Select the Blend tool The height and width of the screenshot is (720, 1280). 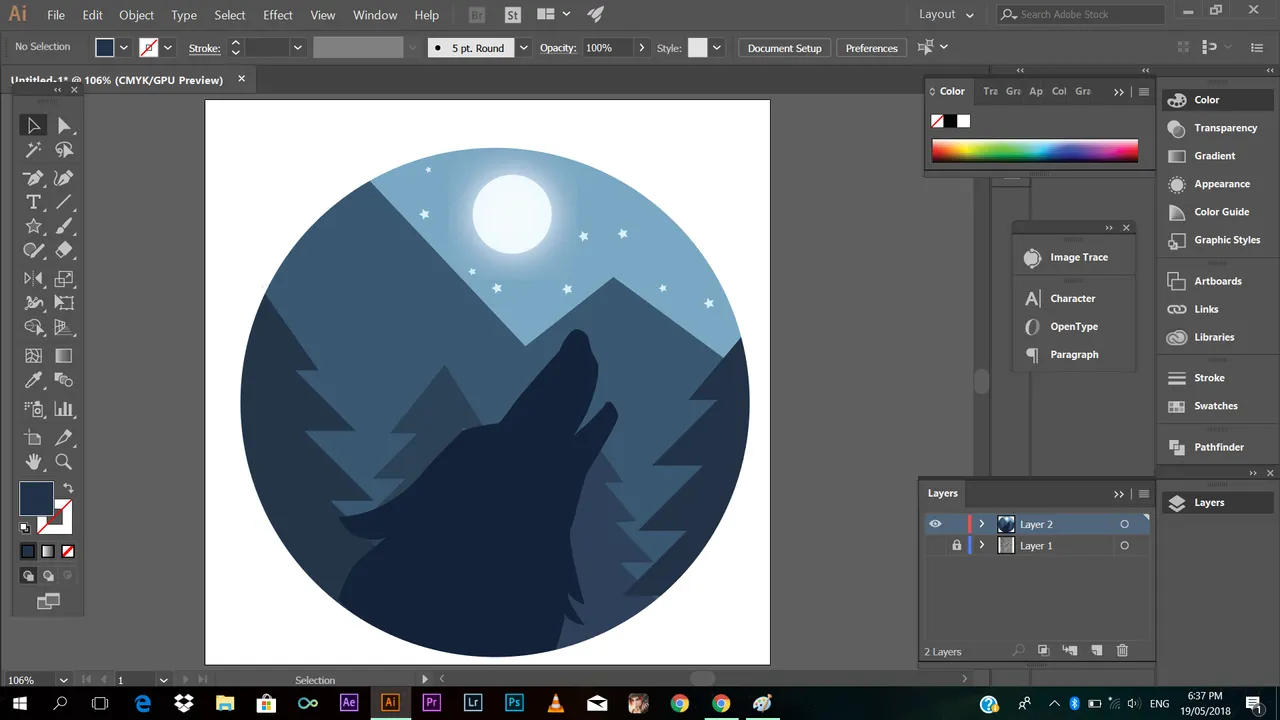pos(64,380)
